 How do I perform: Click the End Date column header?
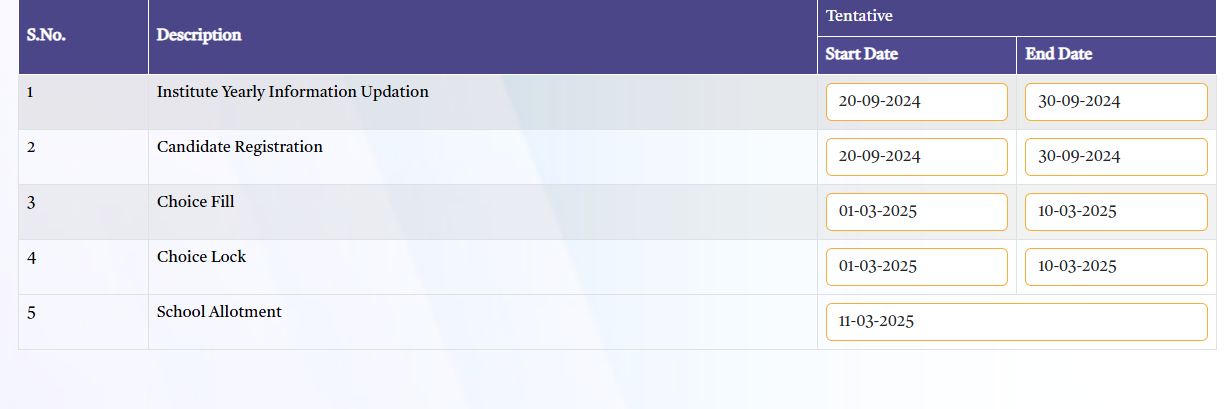pyautogui.click(x=1059, y=55)
